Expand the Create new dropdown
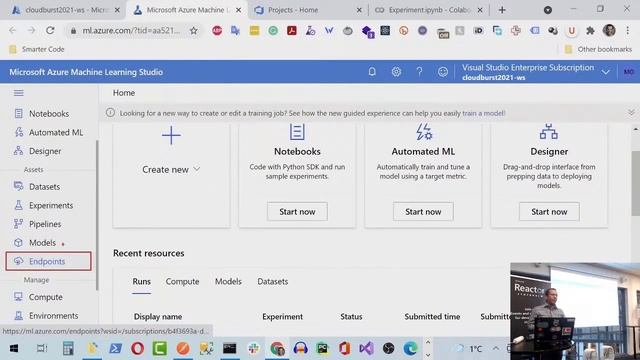The height and width of the screenshot is (360, 640). coord(197,169)
